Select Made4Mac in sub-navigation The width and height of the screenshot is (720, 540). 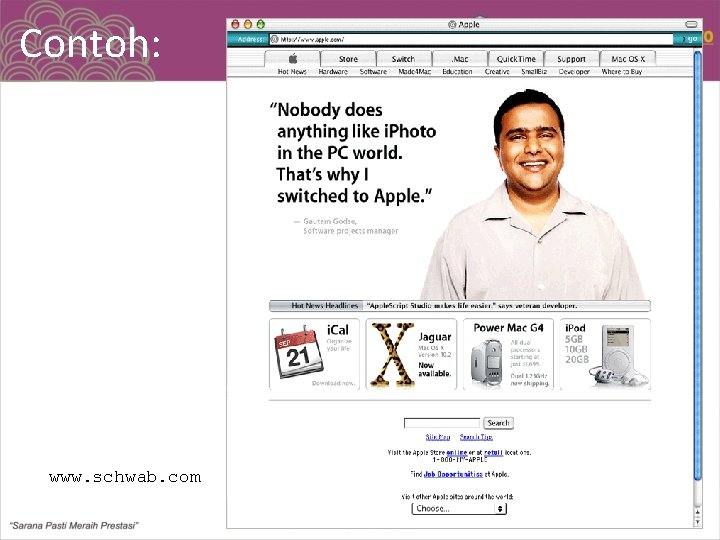(415, 72)
